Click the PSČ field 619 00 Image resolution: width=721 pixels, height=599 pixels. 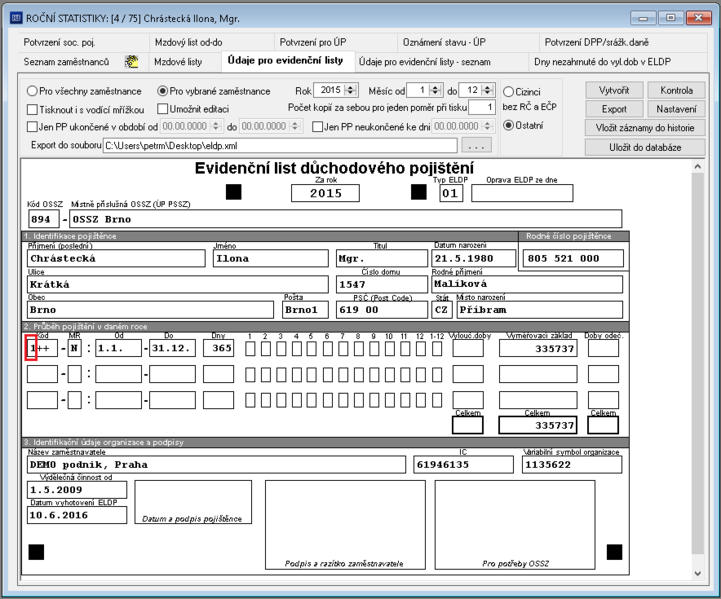pyautogui.click(x=382, y=309)
